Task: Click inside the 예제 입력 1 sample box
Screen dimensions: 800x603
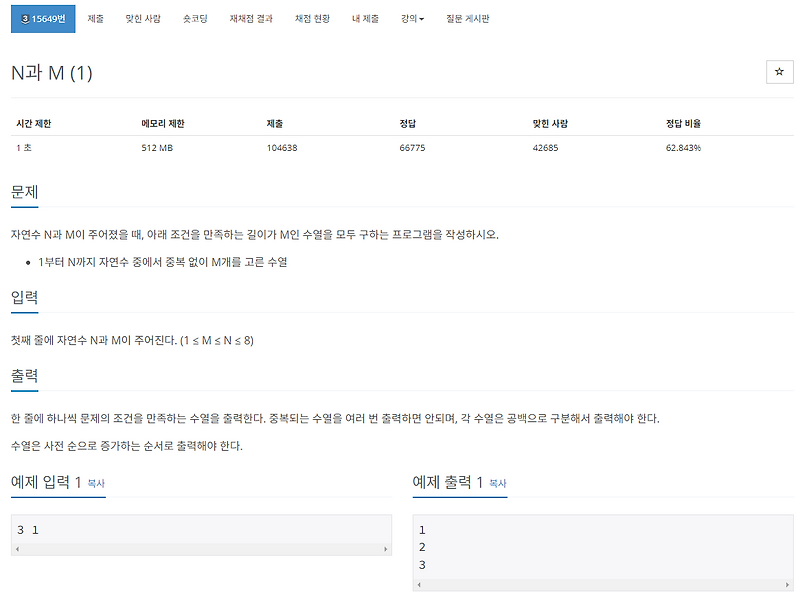Action: pyautogui.click(x=195, y=529)
